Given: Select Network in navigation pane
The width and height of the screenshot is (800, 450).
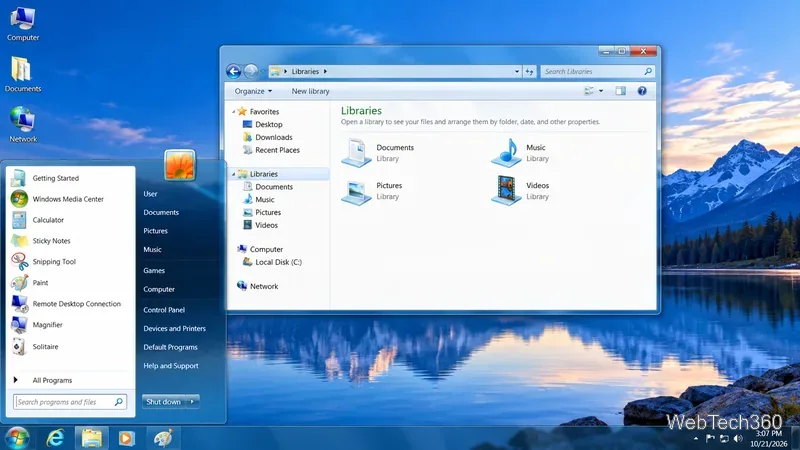Looking at the screenshot, I should click(258, 286).
